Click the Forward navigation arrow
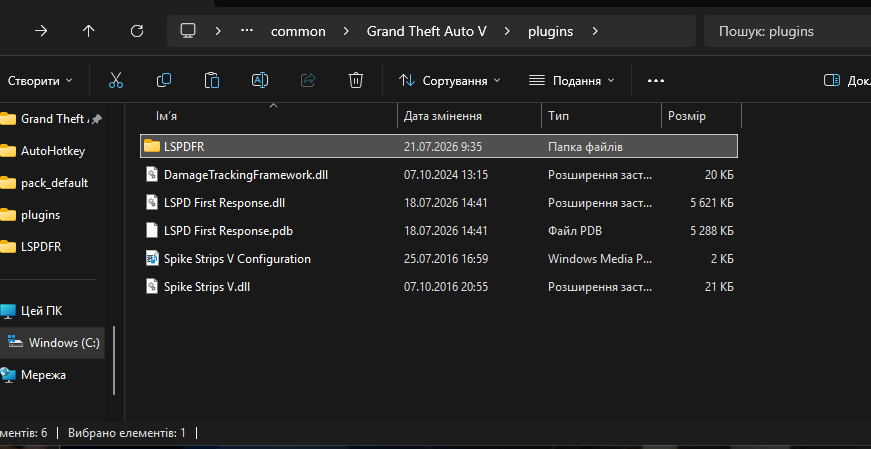The height and width of the screenshot is (449, 871). [x=41, y=31]
